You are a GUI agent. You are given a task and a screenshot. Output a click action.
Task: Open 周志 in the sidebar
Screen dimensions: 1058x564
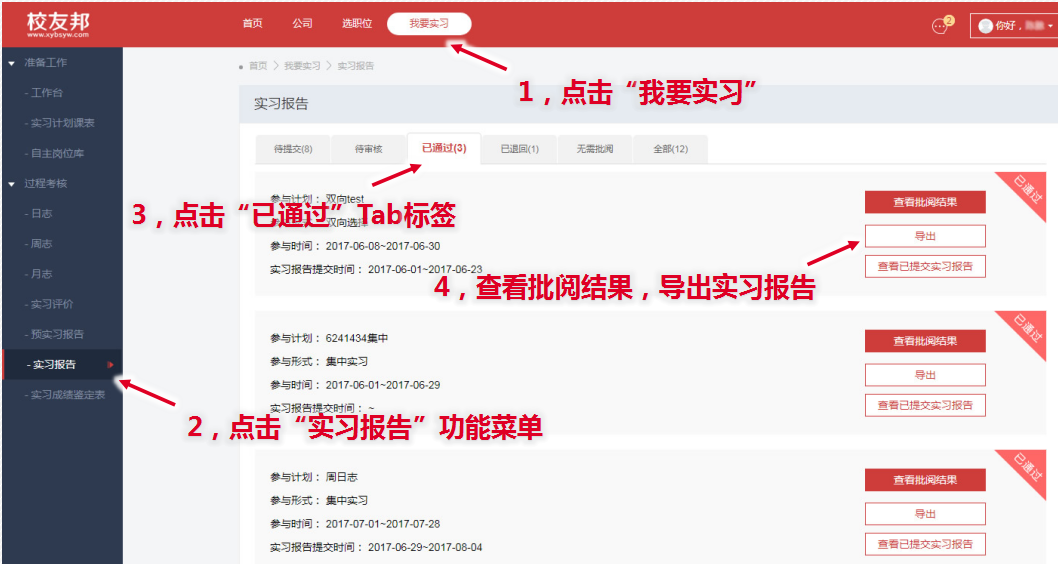41,244
